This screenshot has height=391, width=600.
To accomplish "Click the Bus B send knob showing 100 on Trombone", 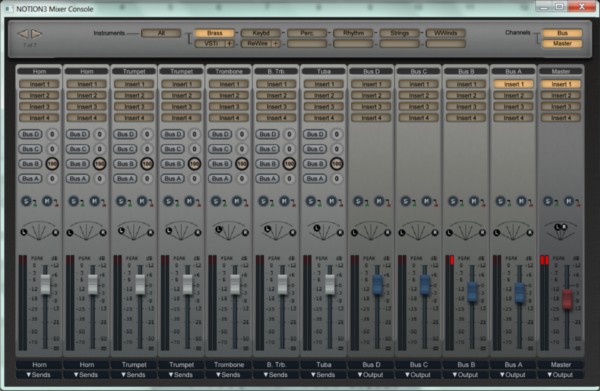I will pos(242,164).
